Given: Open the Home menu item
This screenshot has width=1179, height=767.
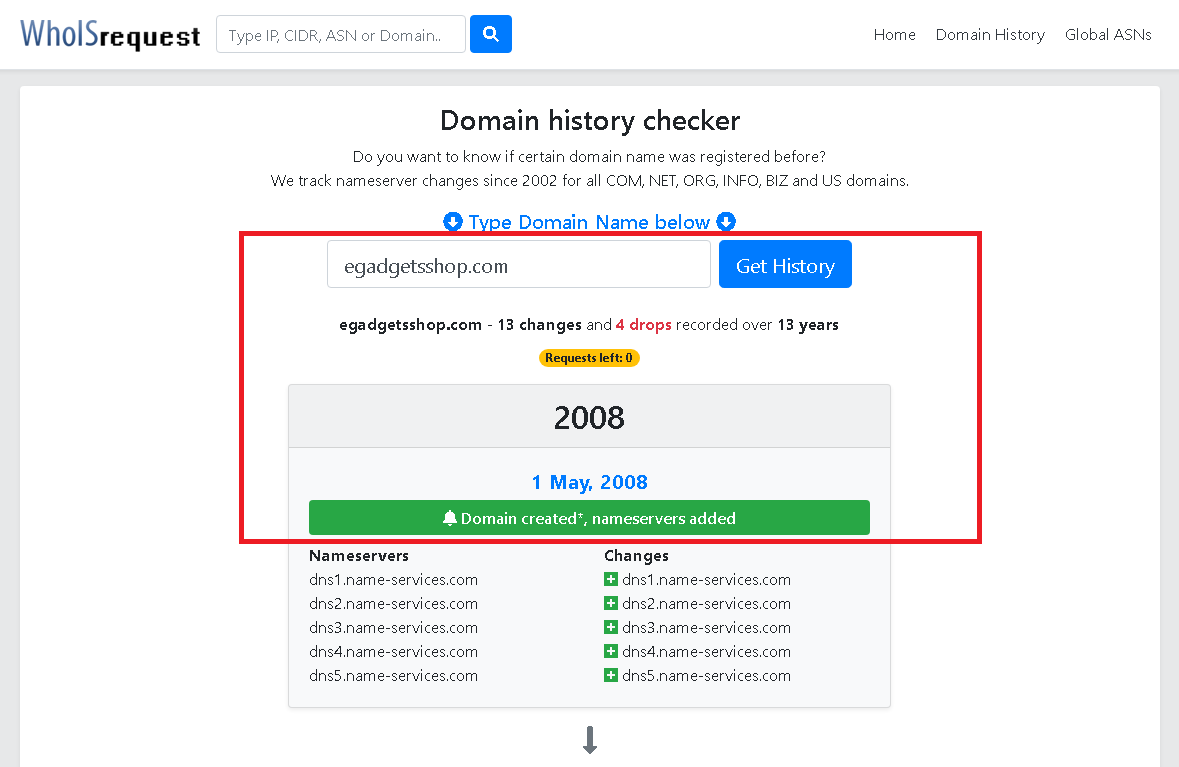Looking at the screenshot, I should pos(894,35).
